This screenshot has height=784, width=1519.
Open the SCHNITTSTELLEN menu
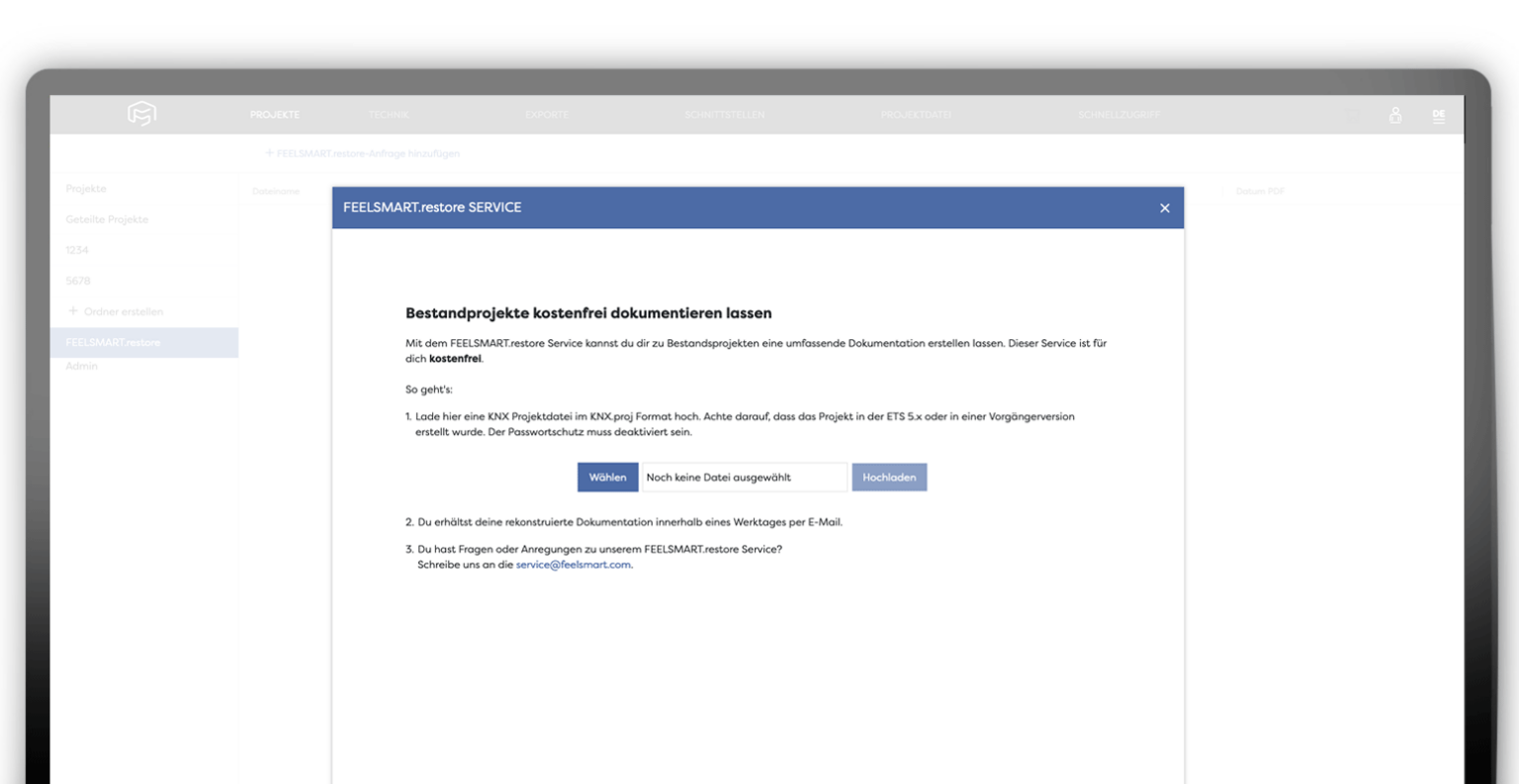[725, 115]
